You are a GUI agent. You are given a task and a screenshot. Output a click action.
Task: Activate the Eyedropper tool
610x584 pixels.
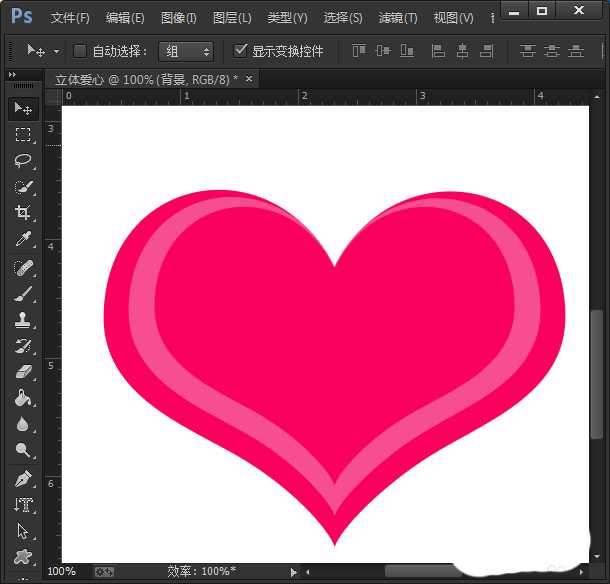23,239
